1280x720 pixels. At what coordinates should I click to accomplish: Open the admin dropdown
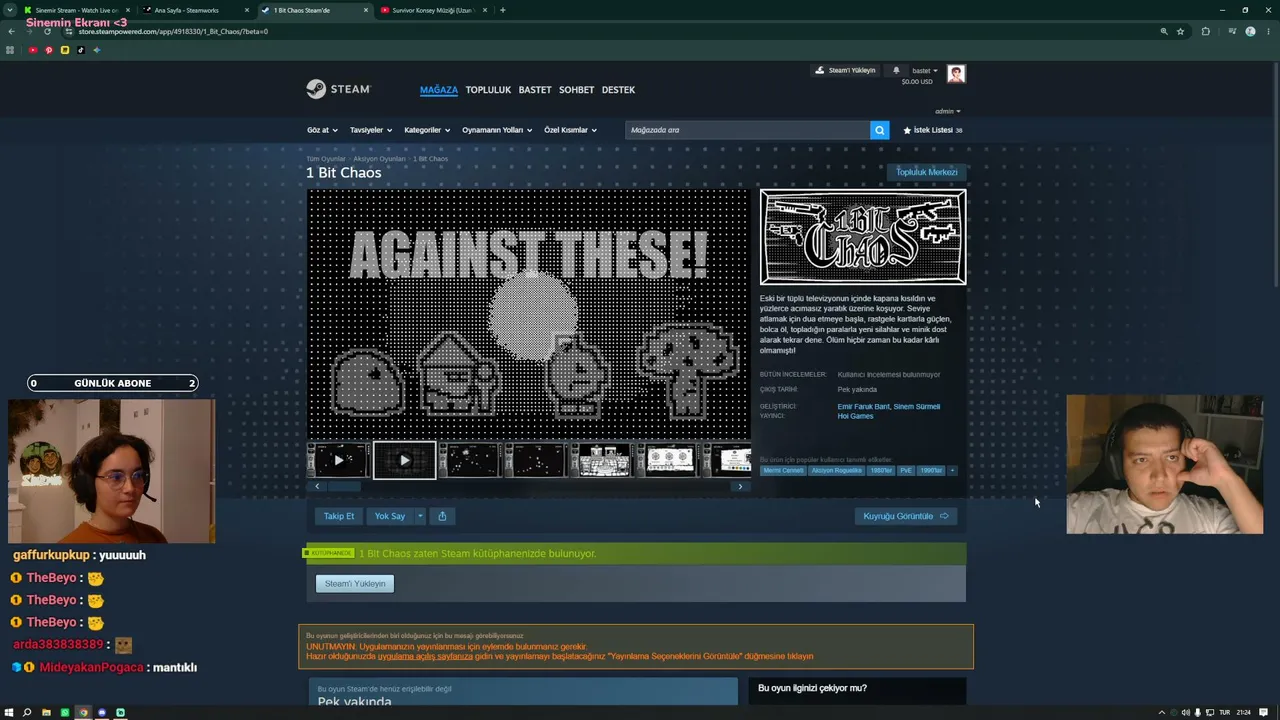(x=947, y=111)
